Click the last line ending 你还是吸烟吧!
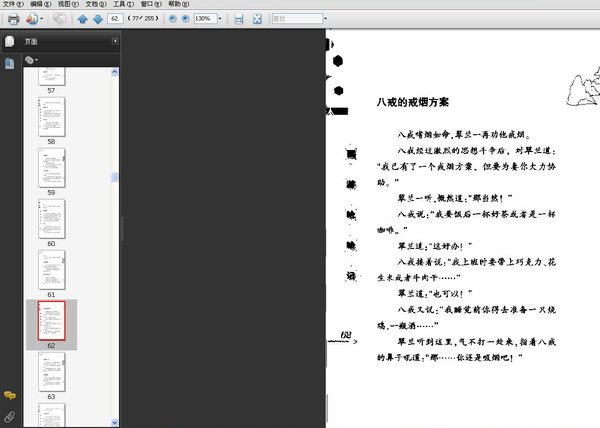 click(450, 358)
